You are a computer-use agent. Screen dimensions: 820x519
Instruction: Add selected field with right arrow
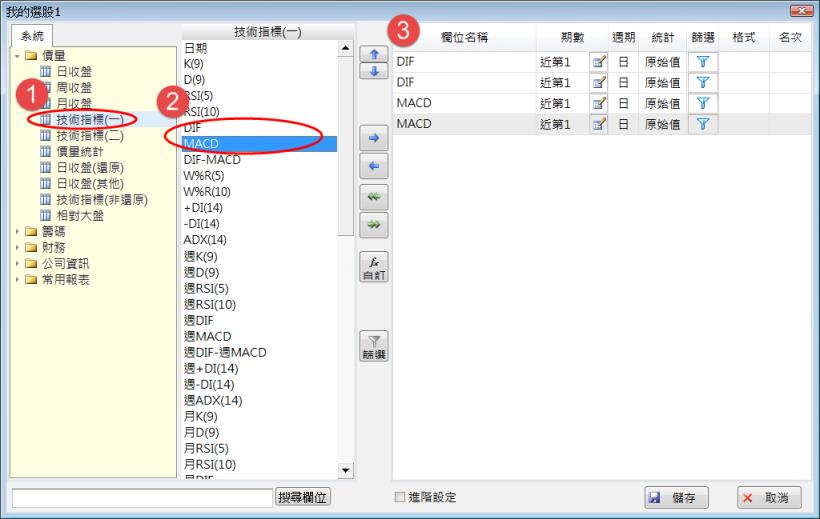[x=373, y=137]
